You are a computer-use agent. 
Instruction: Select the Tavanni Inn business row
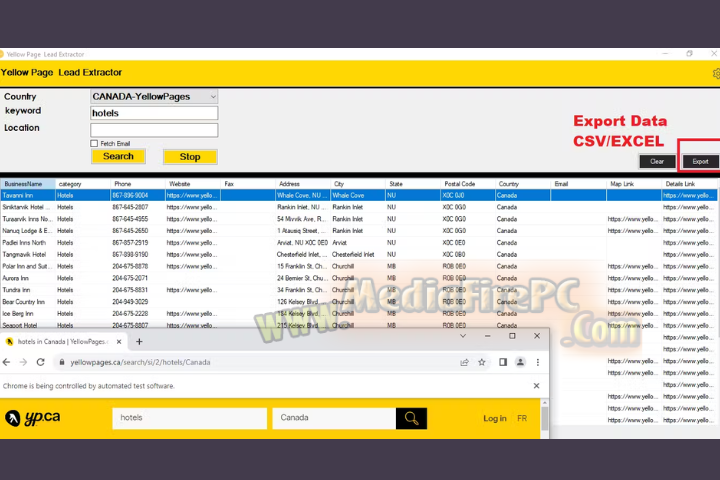coord(358,195)
